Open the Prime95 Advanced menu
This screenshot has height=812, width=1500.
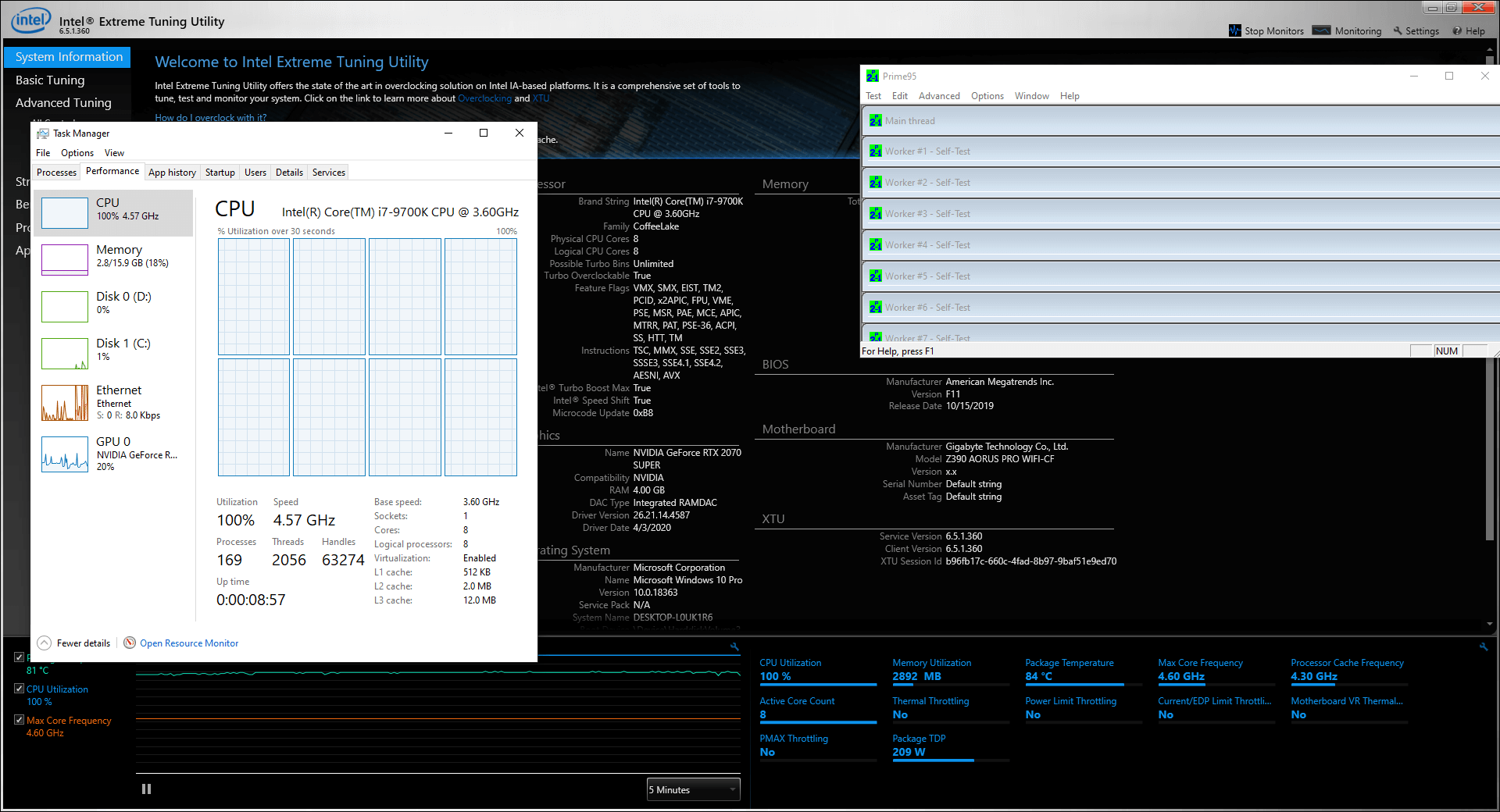[x=938, y=96]
